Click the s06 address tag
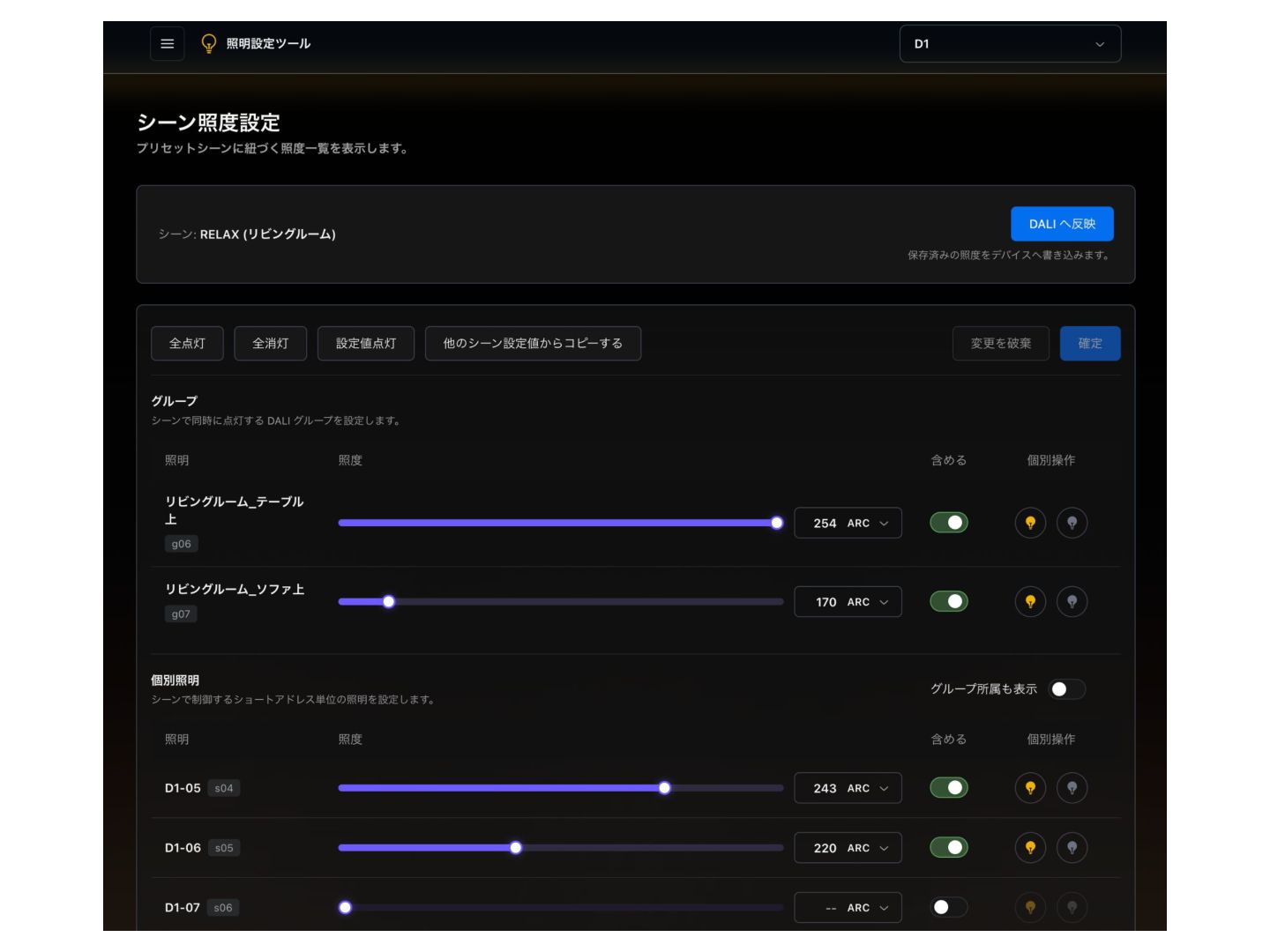Viewport: 1270px width, 952px height. point(223,908)
